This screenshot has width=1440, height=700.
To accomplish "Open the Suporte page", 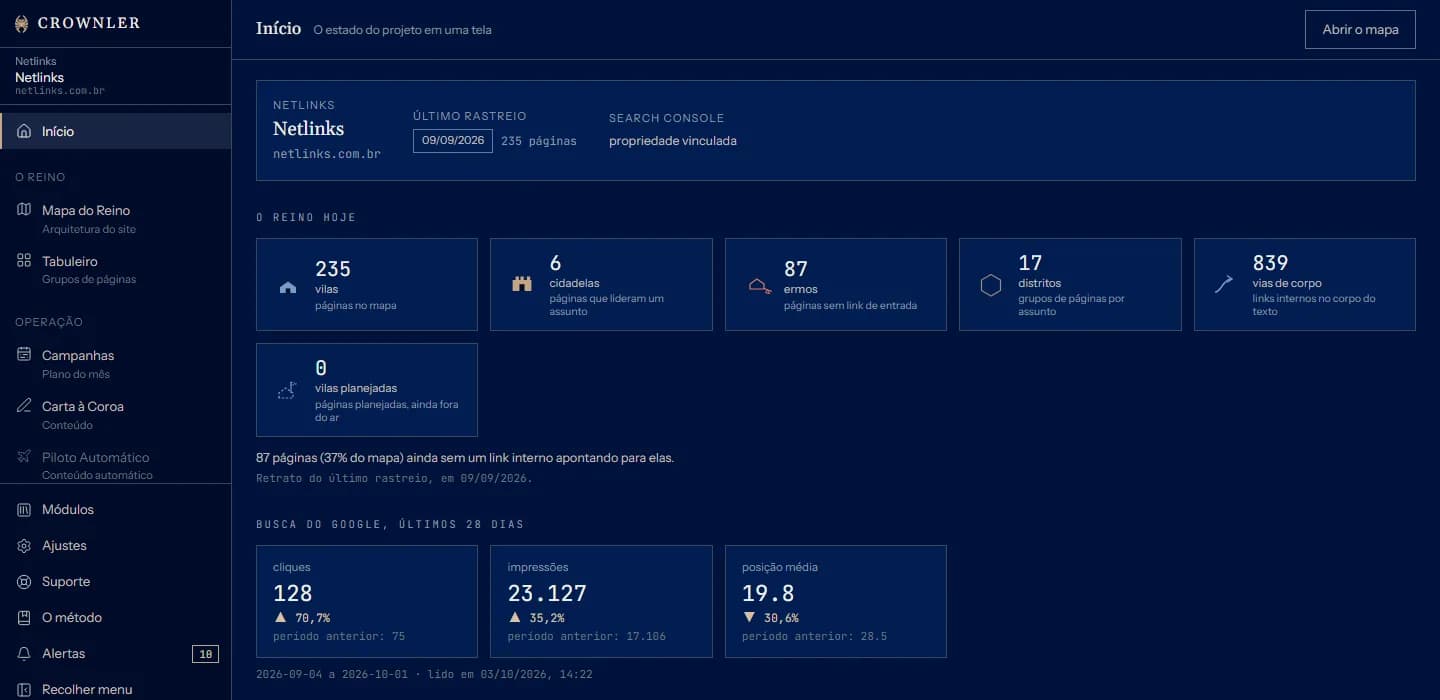I will click(115, 581).
